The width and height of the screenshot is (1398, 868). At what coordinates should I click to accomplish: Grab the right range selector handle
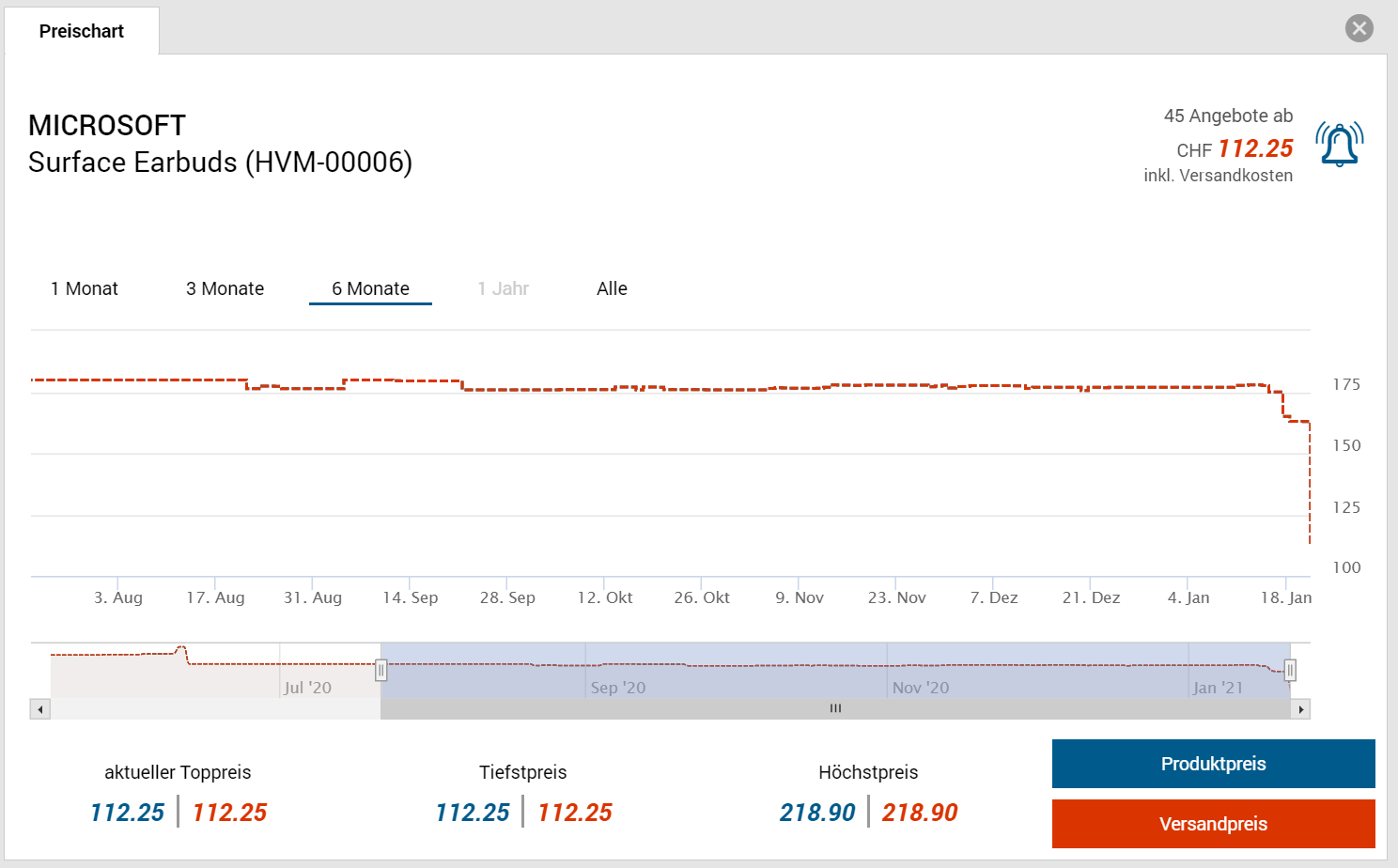(1290, 670)
